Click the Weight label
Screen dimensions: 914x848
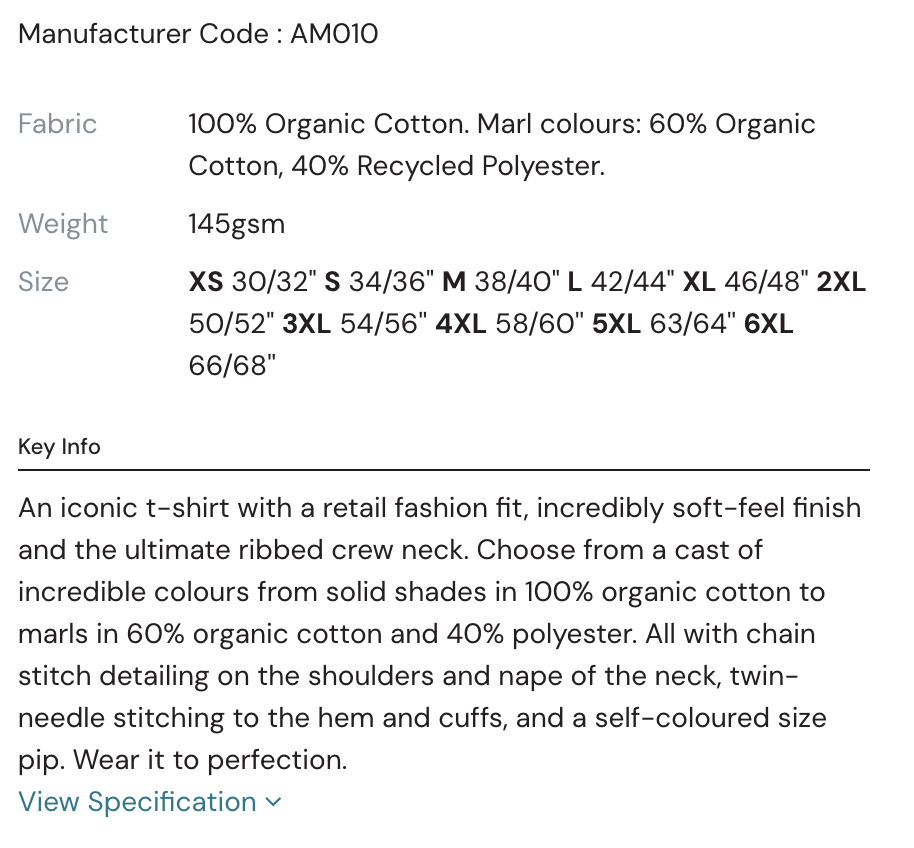click(63, 224)
